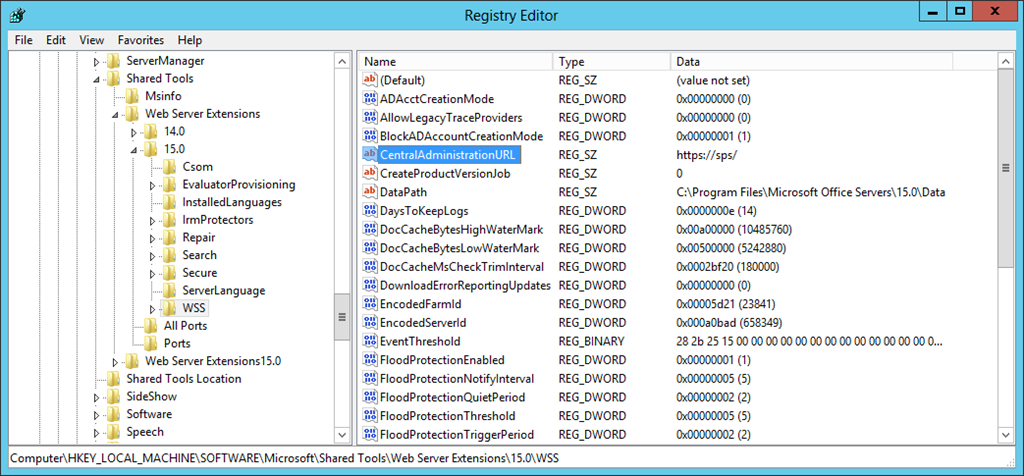Image resolution: width=1024 pixels, height=476 pixels.
Task: Expand the ServerManager key
Action: pyautogui.click(x=97, y=61)
